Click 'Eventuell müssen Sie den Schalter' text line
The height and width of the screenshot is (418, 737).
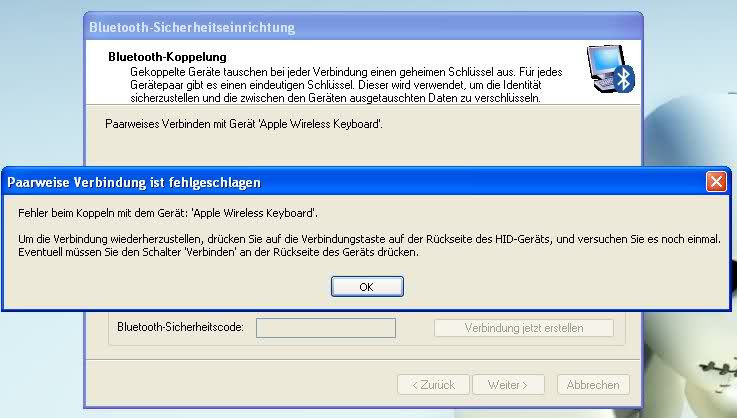pos(218,252)
